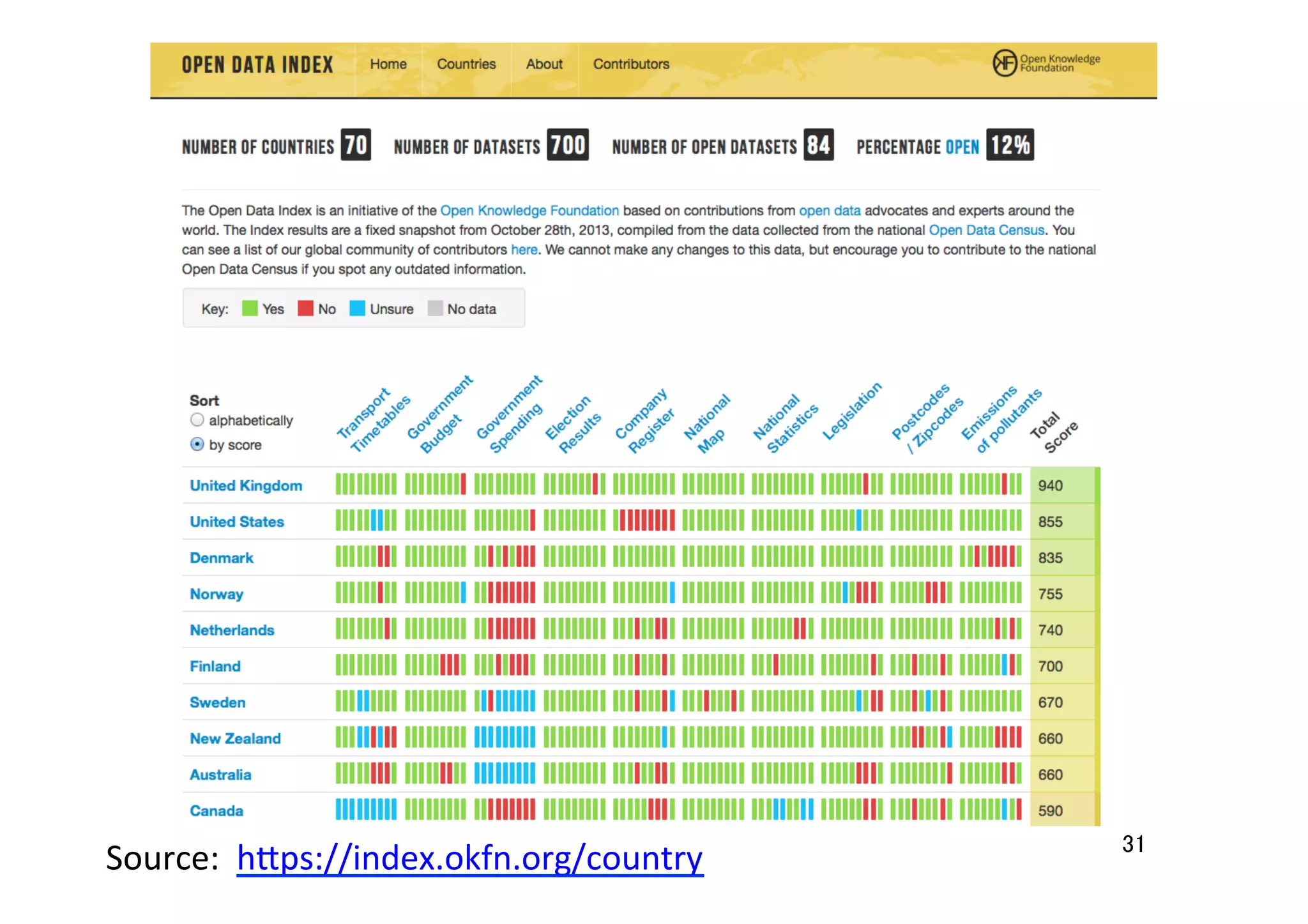
Task: Click Denmark's total score 835
Action: point(1051,557)
